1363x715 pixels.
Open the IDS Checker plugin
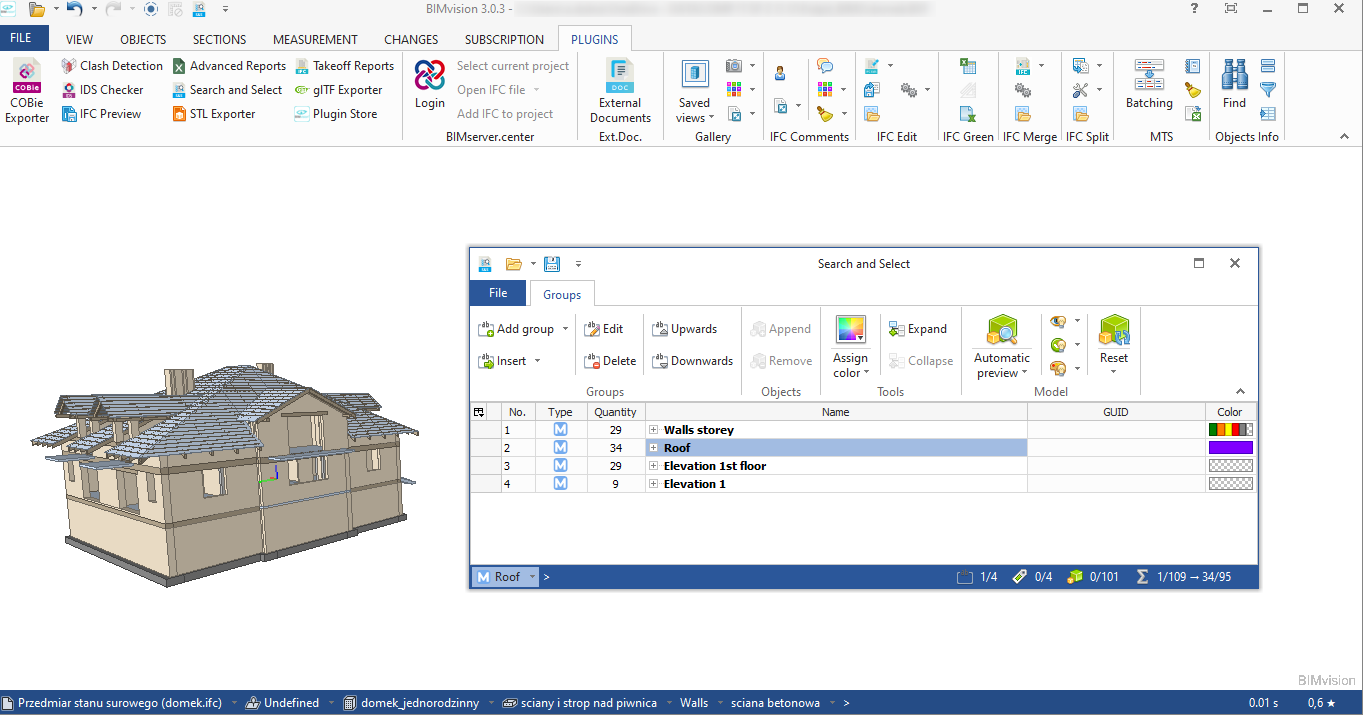click(x=101, y=90)
